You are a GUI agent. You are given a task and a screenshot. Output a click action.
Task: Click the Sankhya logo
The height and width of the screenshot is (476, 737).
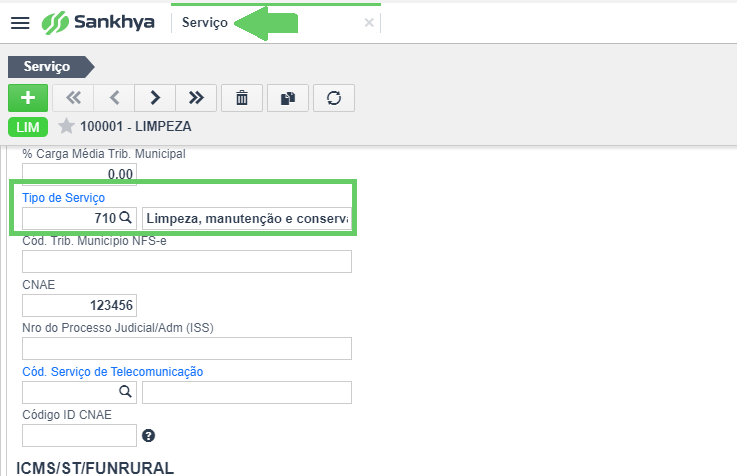pyautogui.click(x=98, y=23)
